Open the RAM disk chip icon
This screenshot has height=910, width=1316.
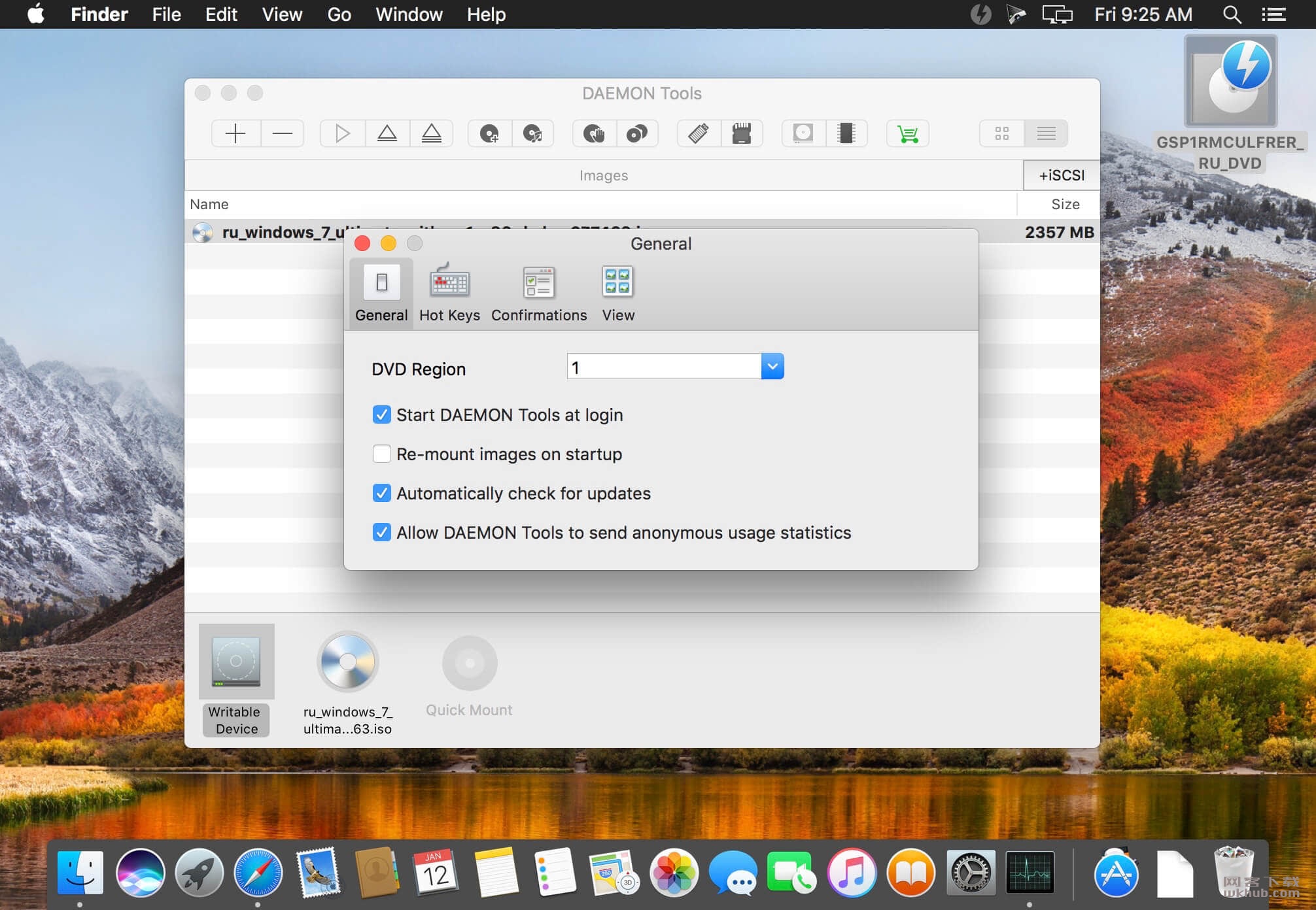point(846,134)
